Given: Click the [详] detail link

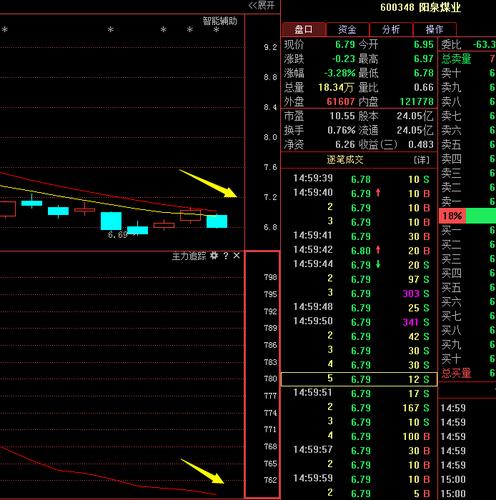Looking at the screenshot, I should pos(421,160).
